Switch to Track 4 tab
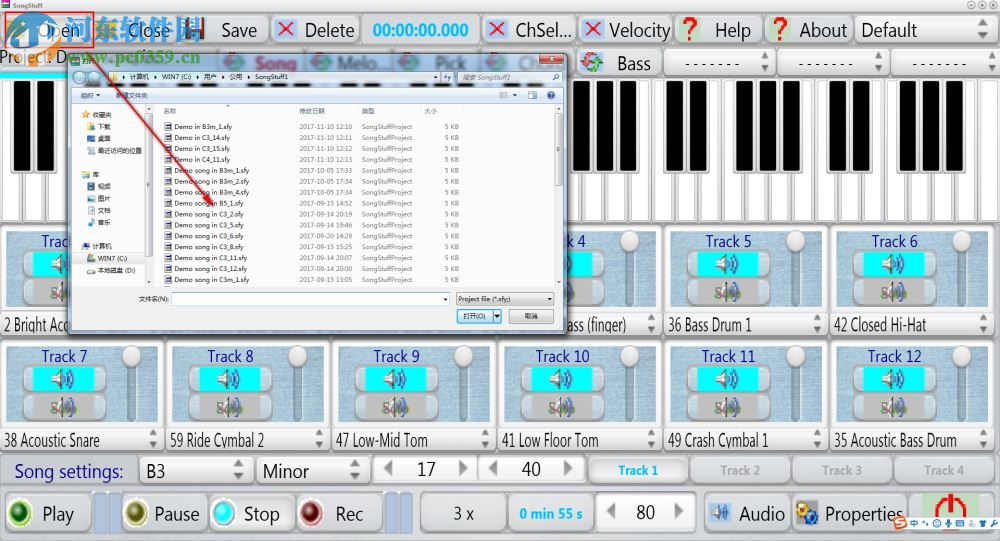This screenshot has height=541, width=1000. (944, 471)
